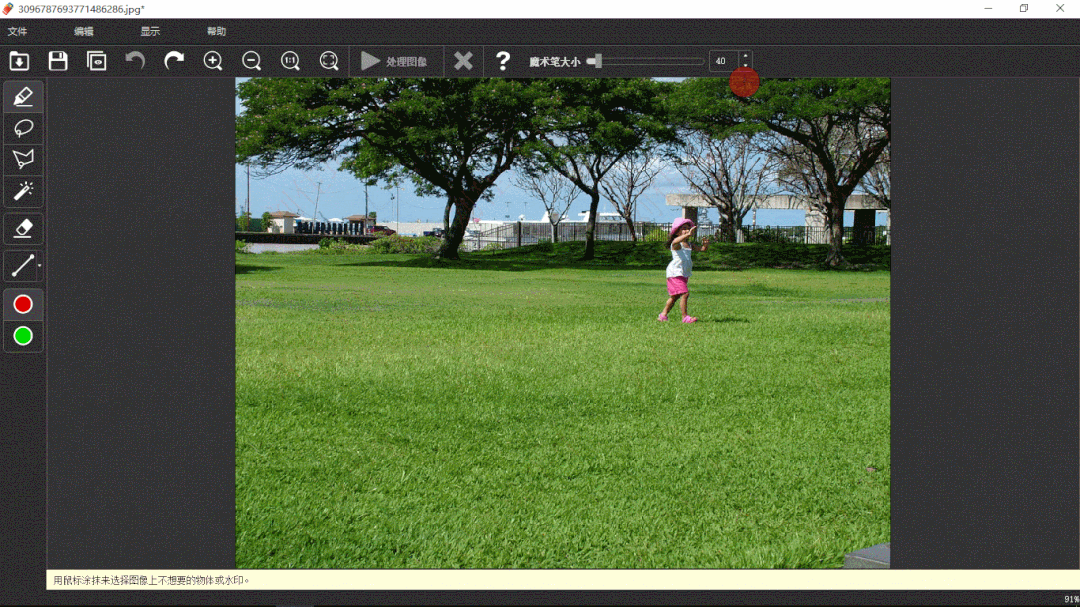Click the 处理图像 process image button
This screenshot has height=607, width=1080.
coord(394,61)
